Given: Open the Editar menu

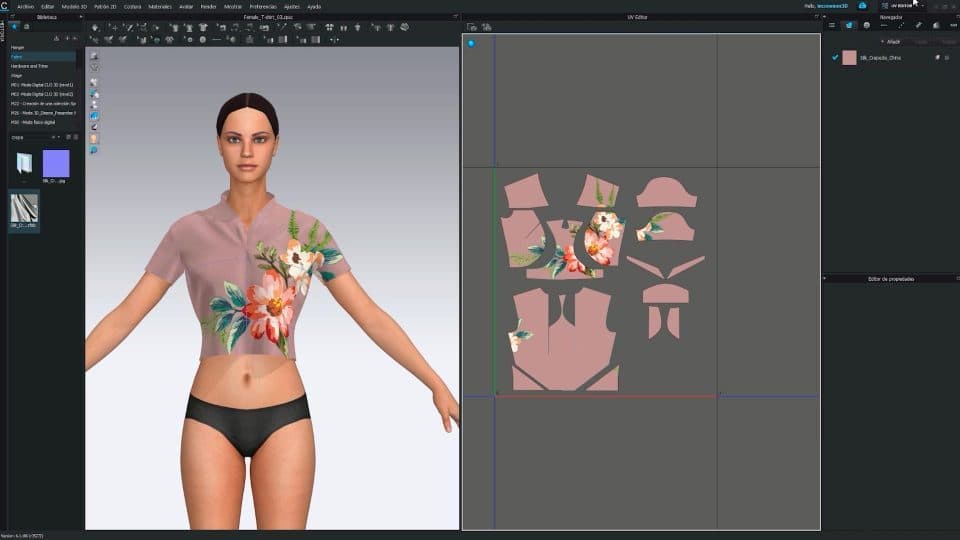Looking at the screenshot, I should click(x=48, y=6).
